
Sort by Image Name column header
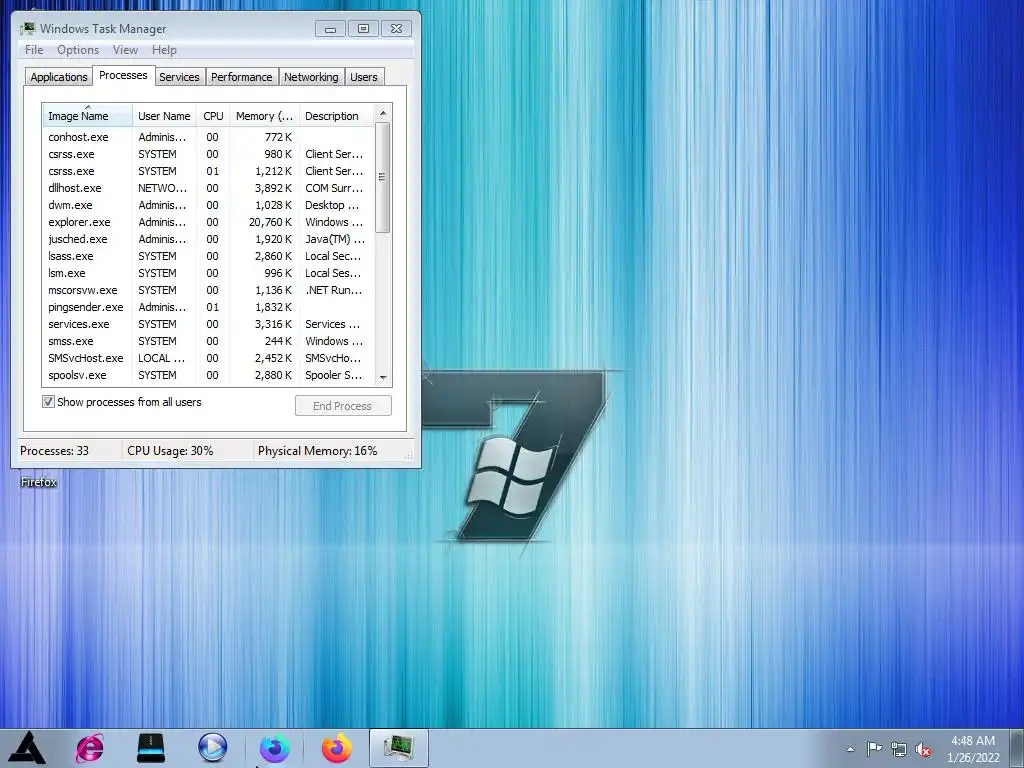pos(88,116)
